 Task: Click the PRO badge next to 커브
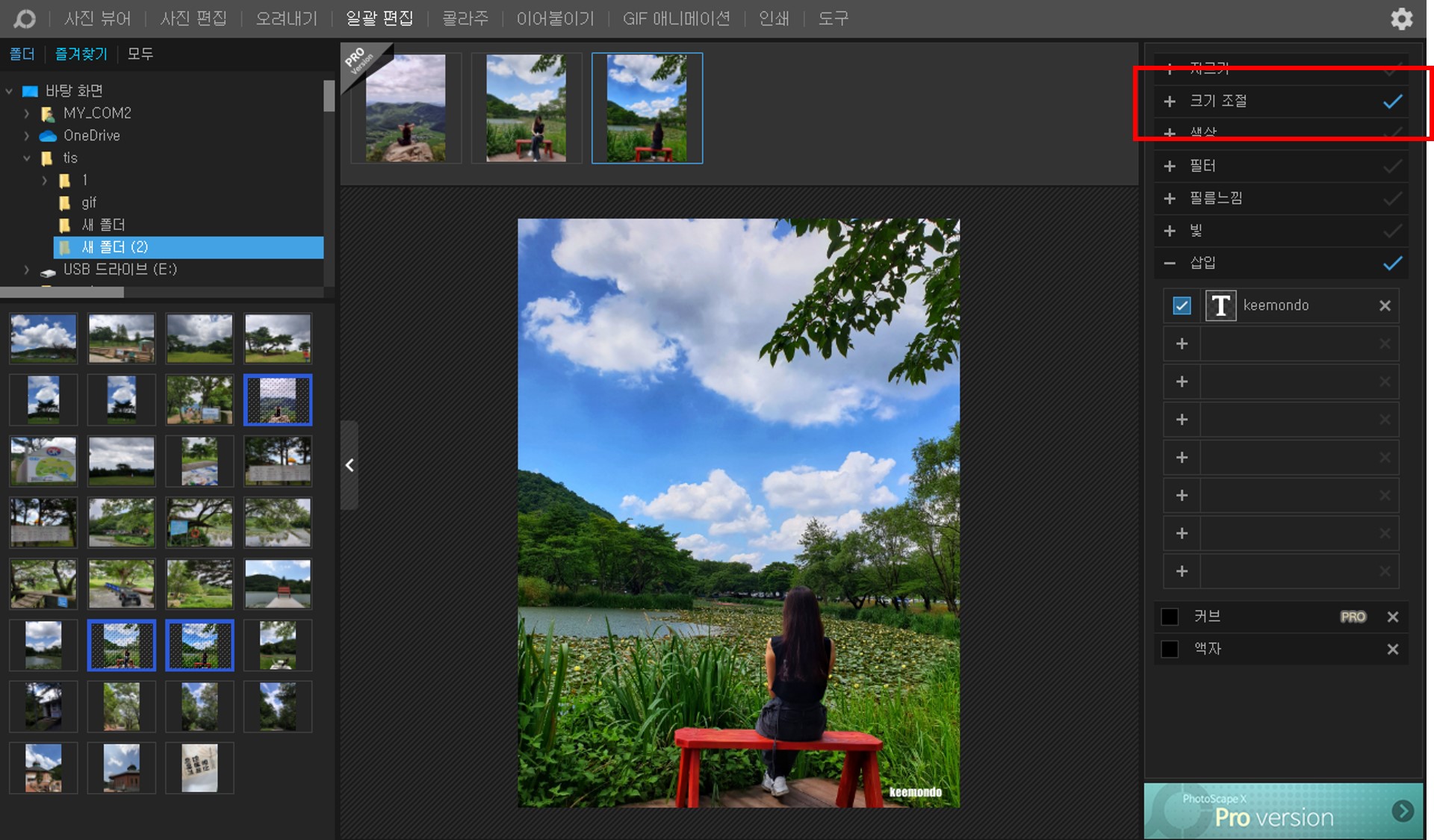tap(1353, 617)
